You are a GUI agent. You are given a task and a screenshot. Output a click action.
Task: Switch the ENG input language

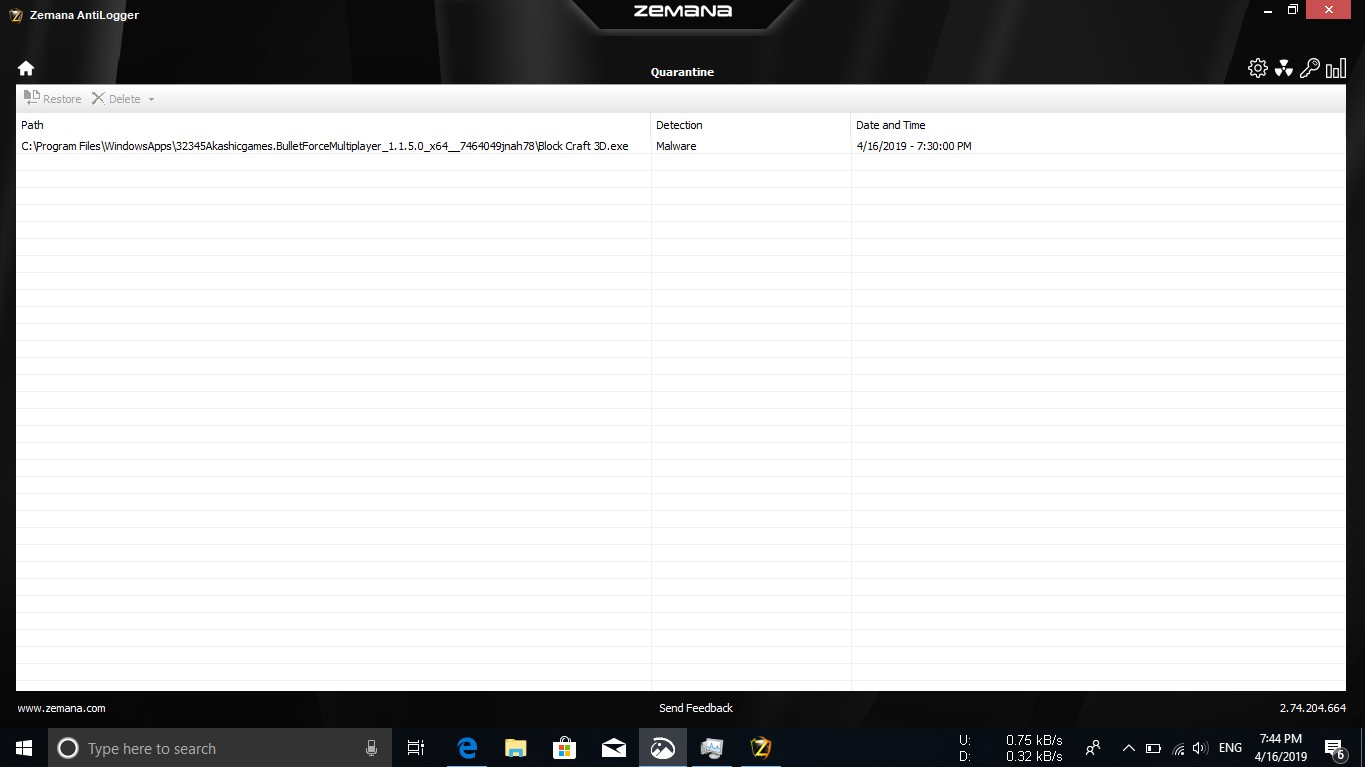pos(1230,748)
